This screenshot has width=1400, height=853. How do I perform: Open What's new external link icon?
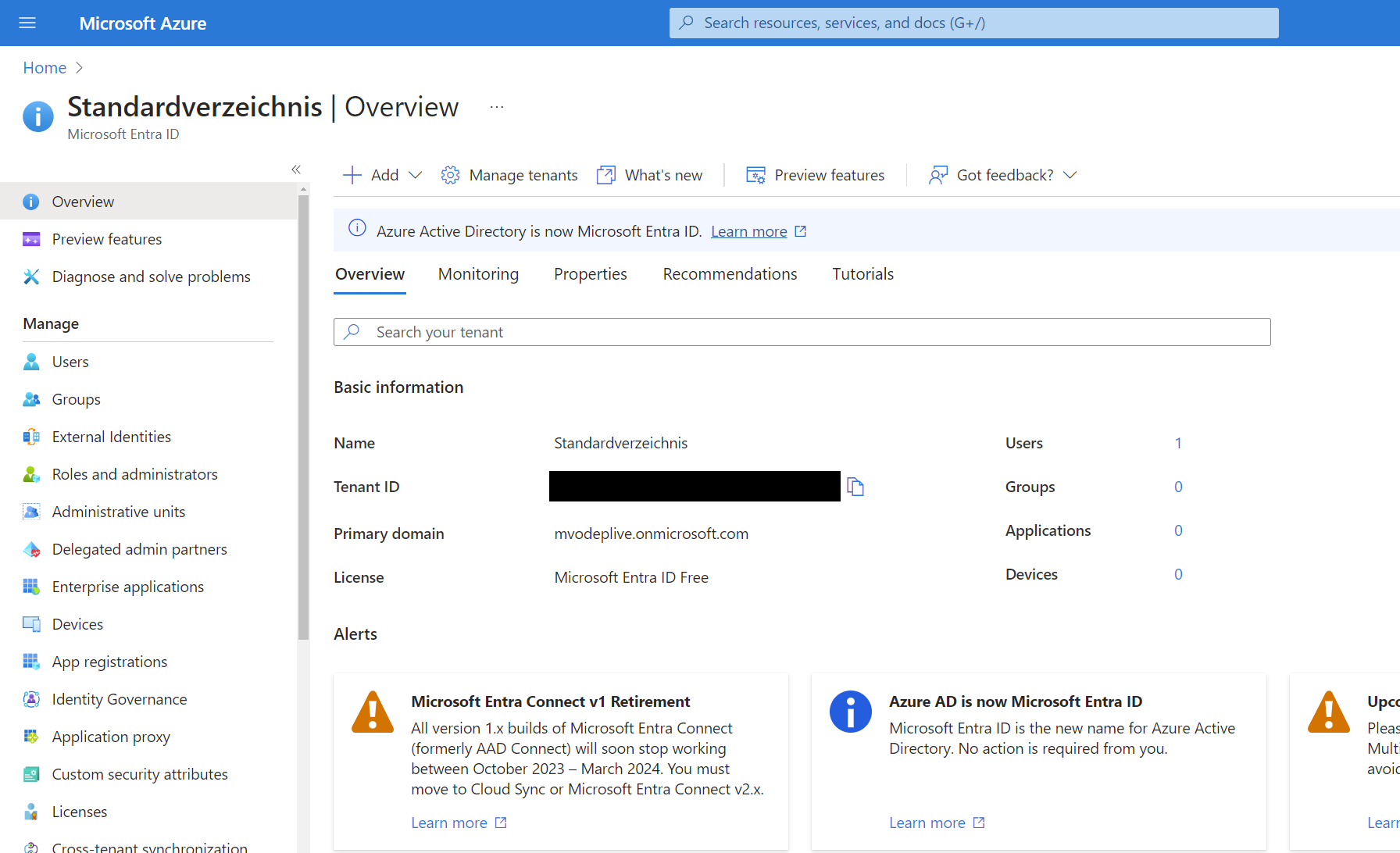tap(605, 175)
